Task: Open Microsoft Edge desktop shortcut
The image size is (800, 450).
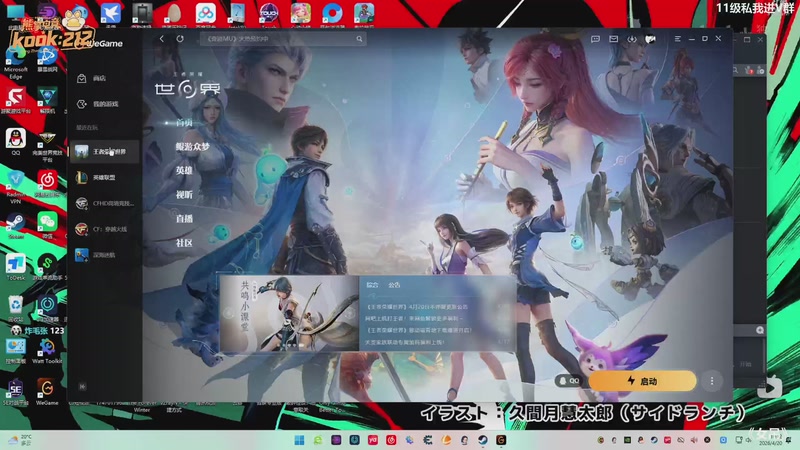Action: [x=15, y=62]
